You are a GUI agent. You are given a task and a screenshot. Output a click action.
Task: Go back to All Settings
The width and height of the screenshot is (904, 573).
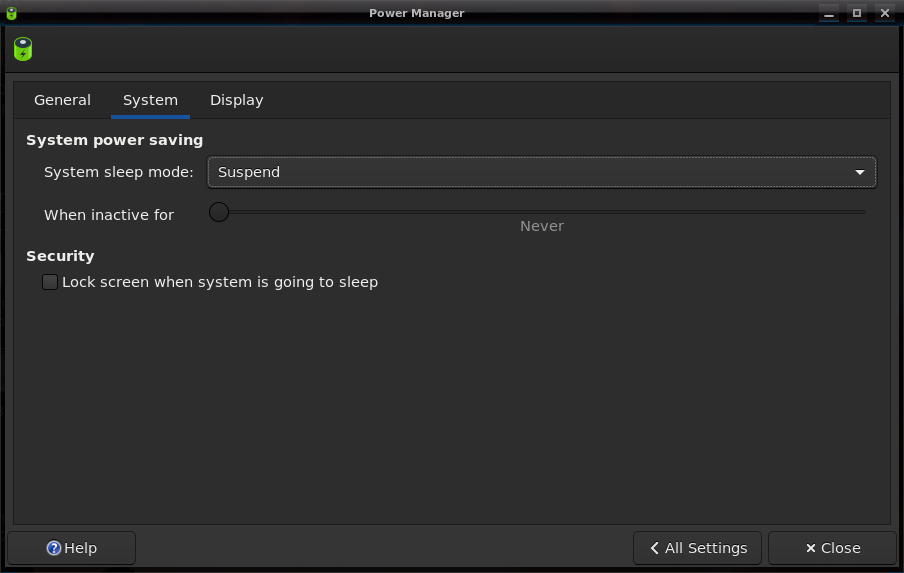[697, 548]
